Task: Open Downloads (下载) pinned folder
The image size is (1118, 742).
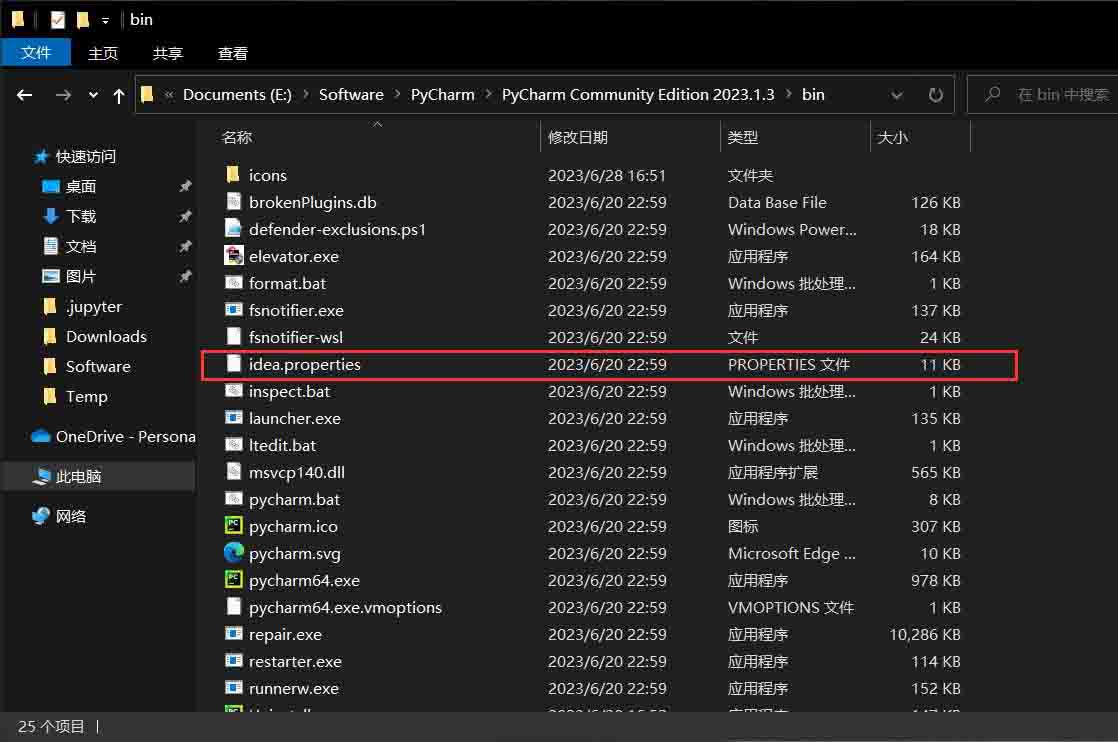Action: [69, 217]
